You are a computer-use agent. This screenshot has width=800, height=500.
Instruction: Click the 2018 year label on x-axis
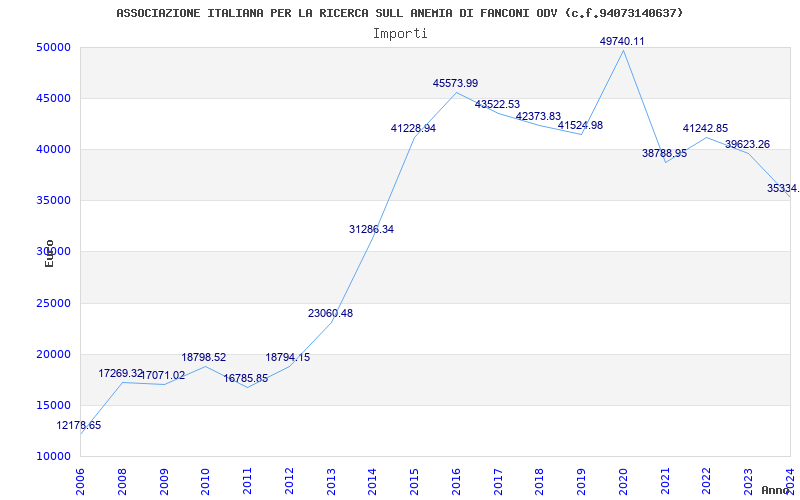click(540, 481)
